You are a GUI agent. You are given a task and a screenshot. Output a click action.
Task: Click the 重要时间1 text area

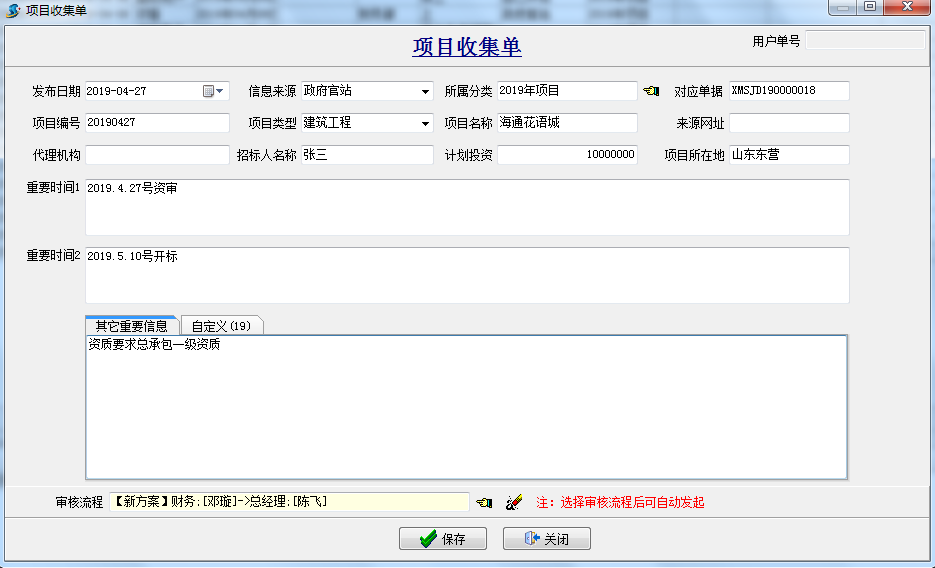(466, 208)
